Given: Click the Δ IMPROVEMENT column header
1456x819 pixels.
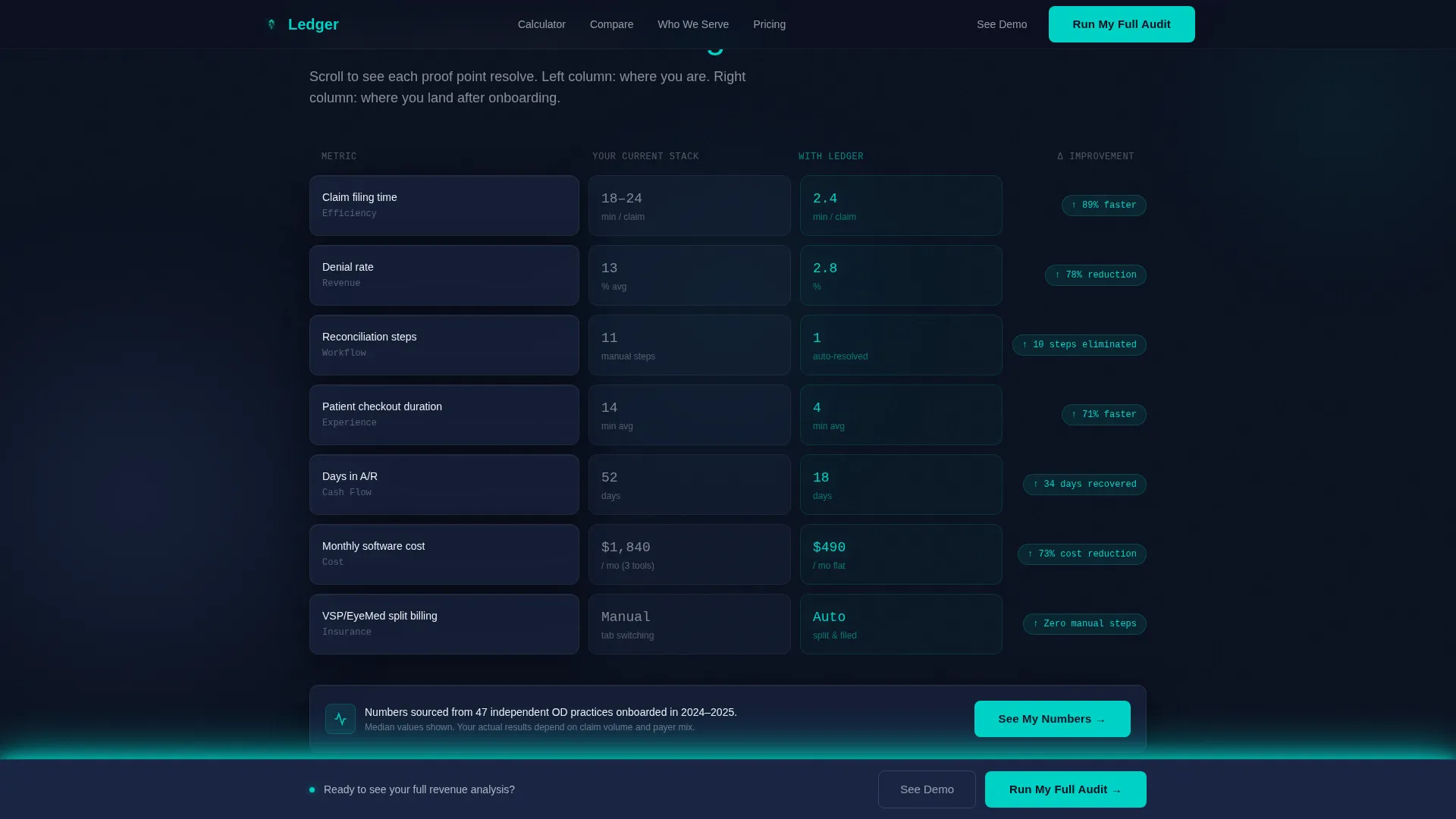Looking at the screenshot, I should pyautogui.click(x=1096, y=156).
